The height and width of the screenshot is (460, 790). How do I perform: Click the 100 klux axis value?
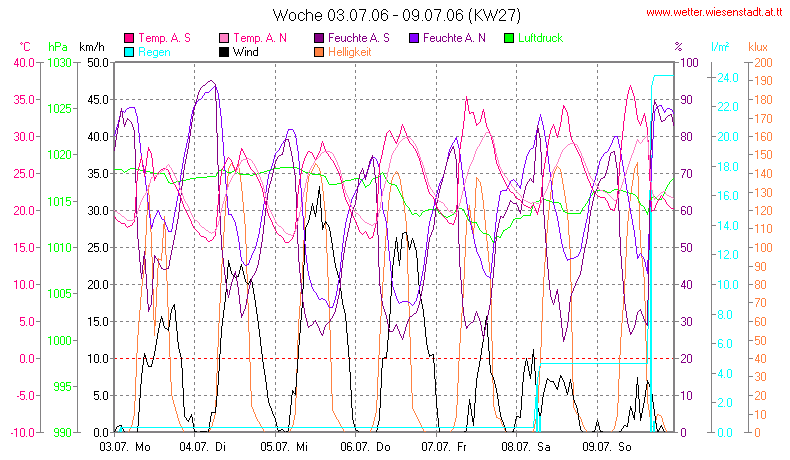click(763, 247)
